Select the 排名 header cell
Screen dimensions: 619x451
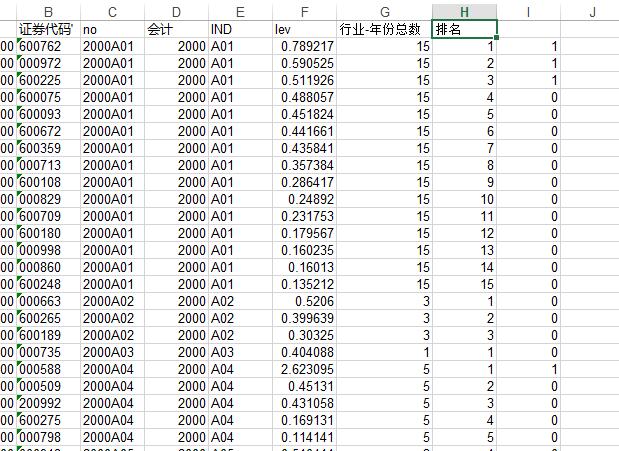pyautogui.click(x=464, y=29)
